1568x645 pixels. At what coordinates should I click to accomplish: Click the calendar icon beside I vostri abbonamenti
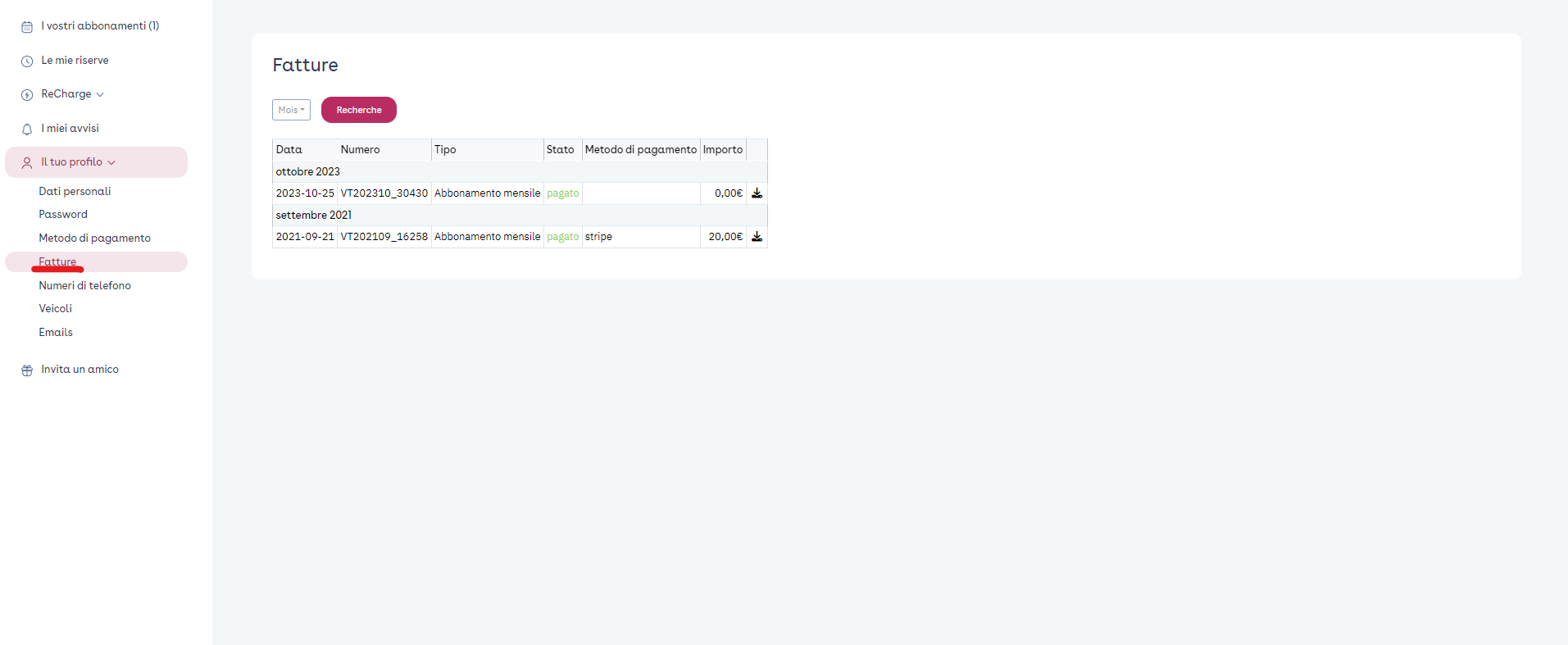pyautogui.click(x=27, y=27)
